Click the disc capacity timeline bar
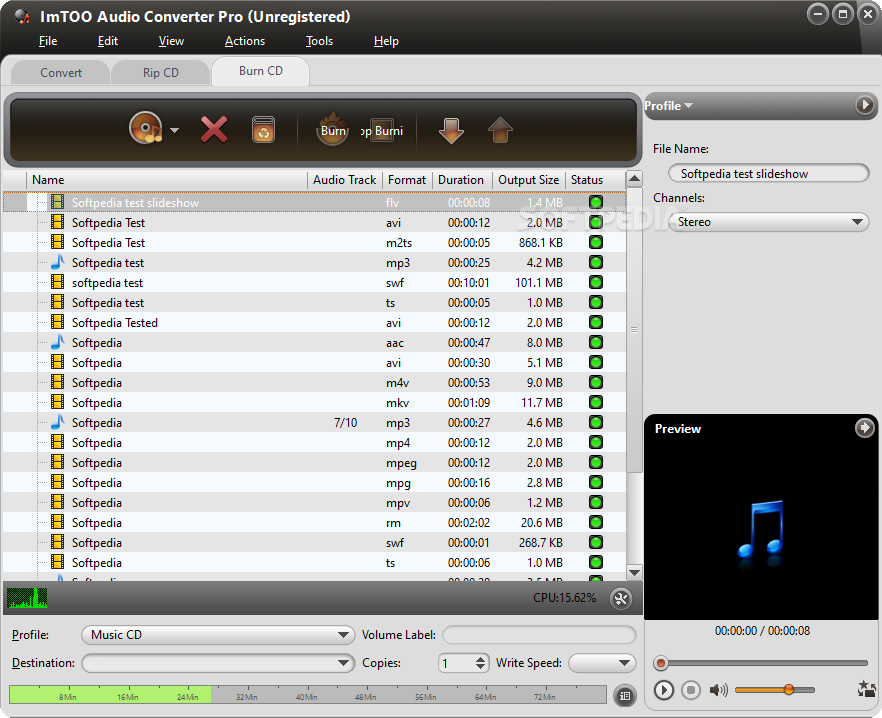Viewport: 882px width, 718px height. pos(308,694)
